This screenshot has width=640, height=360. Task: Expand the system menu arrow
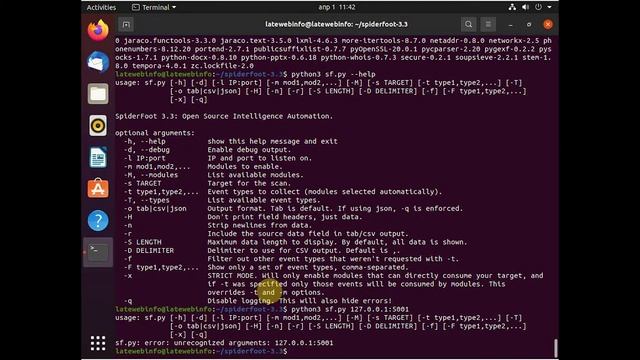coord(549,7)
